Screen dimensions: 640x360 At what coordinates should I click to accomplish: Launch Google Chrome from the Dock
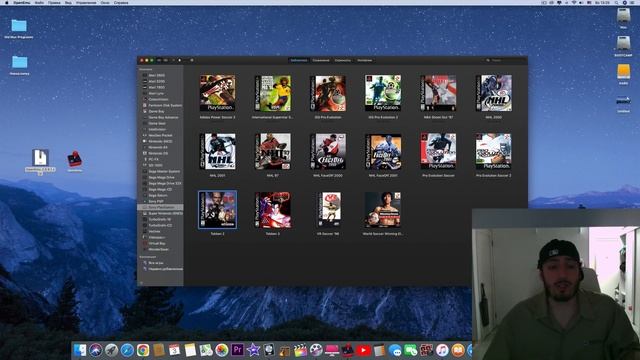pos(143,350)
